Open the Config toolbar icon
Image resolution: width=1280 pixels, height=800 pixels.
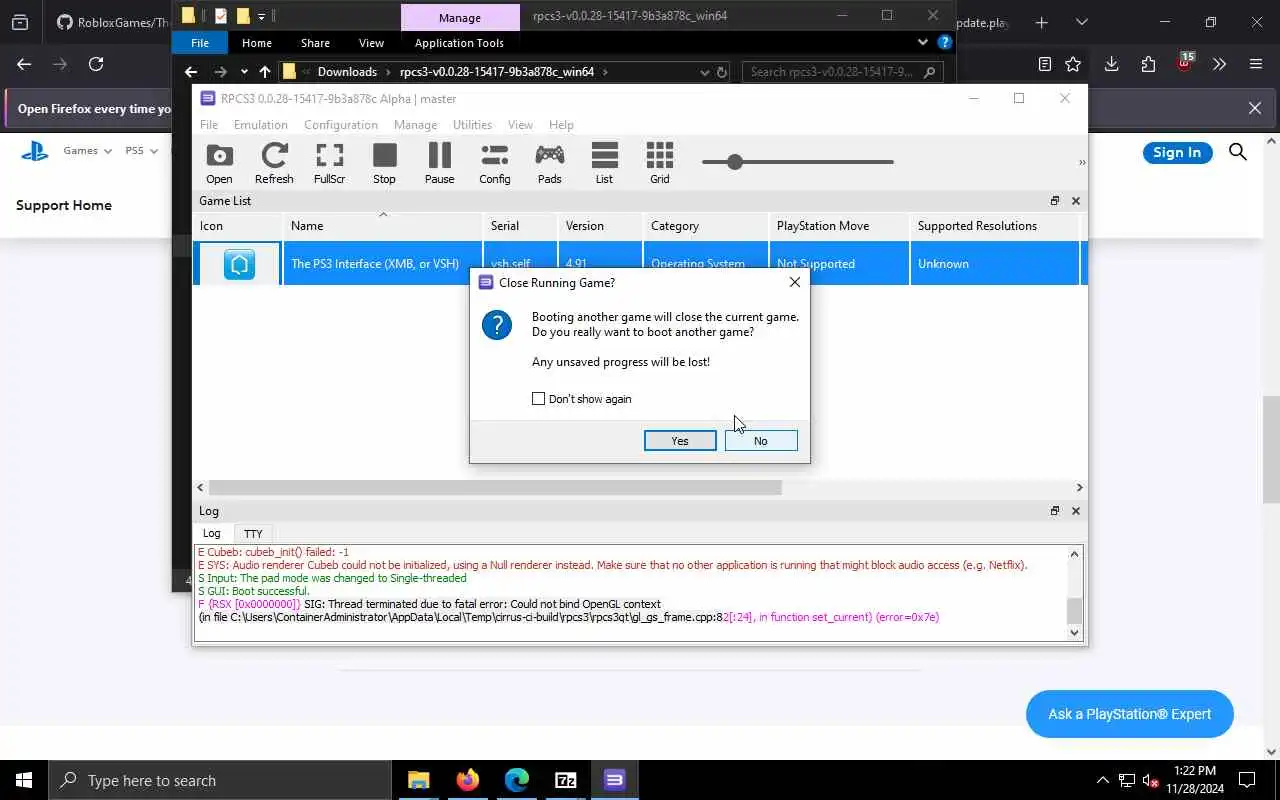pos(494,163)
